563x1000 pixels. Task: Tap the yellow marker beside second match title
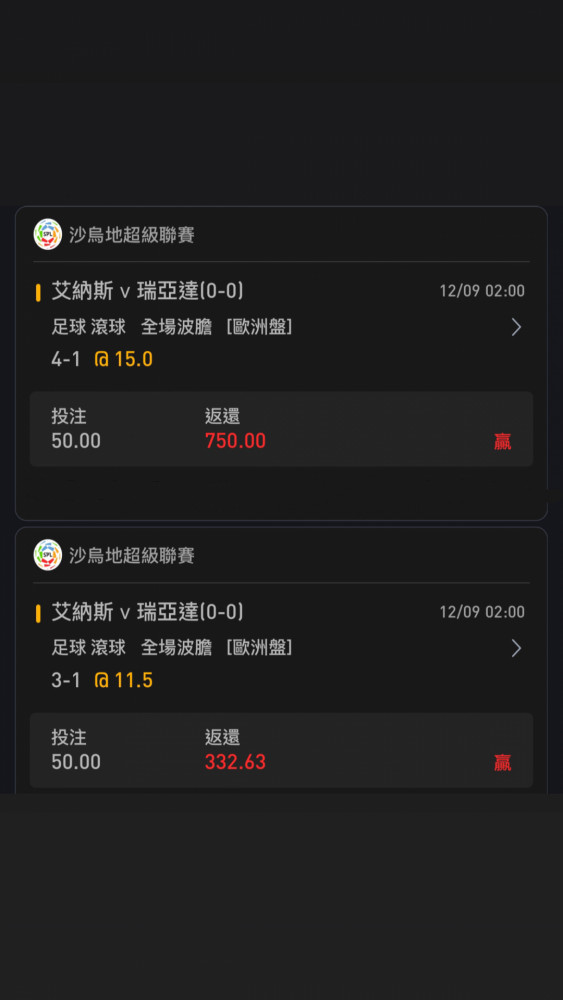pyautogui.click(x=38, y=614)
